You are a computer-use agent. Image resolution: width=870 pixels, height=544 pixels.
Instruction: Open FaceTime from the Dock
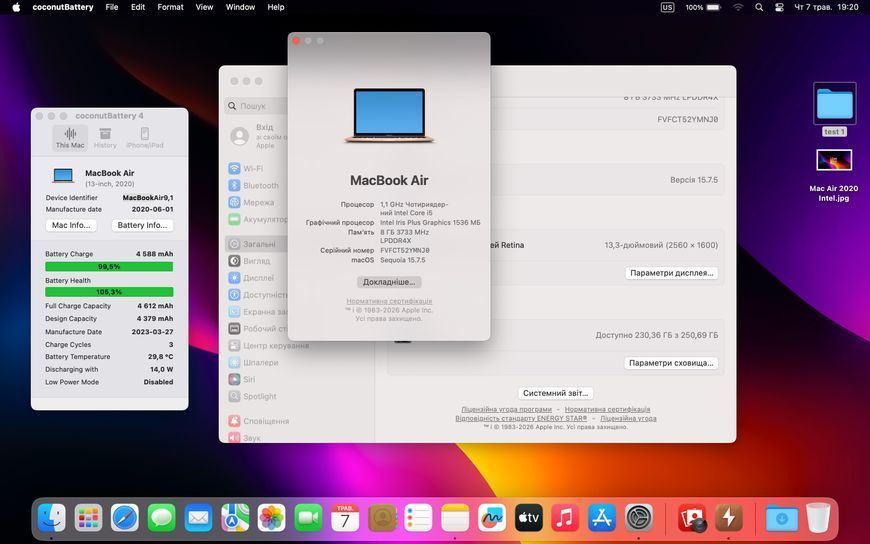[x=308, y=518]
